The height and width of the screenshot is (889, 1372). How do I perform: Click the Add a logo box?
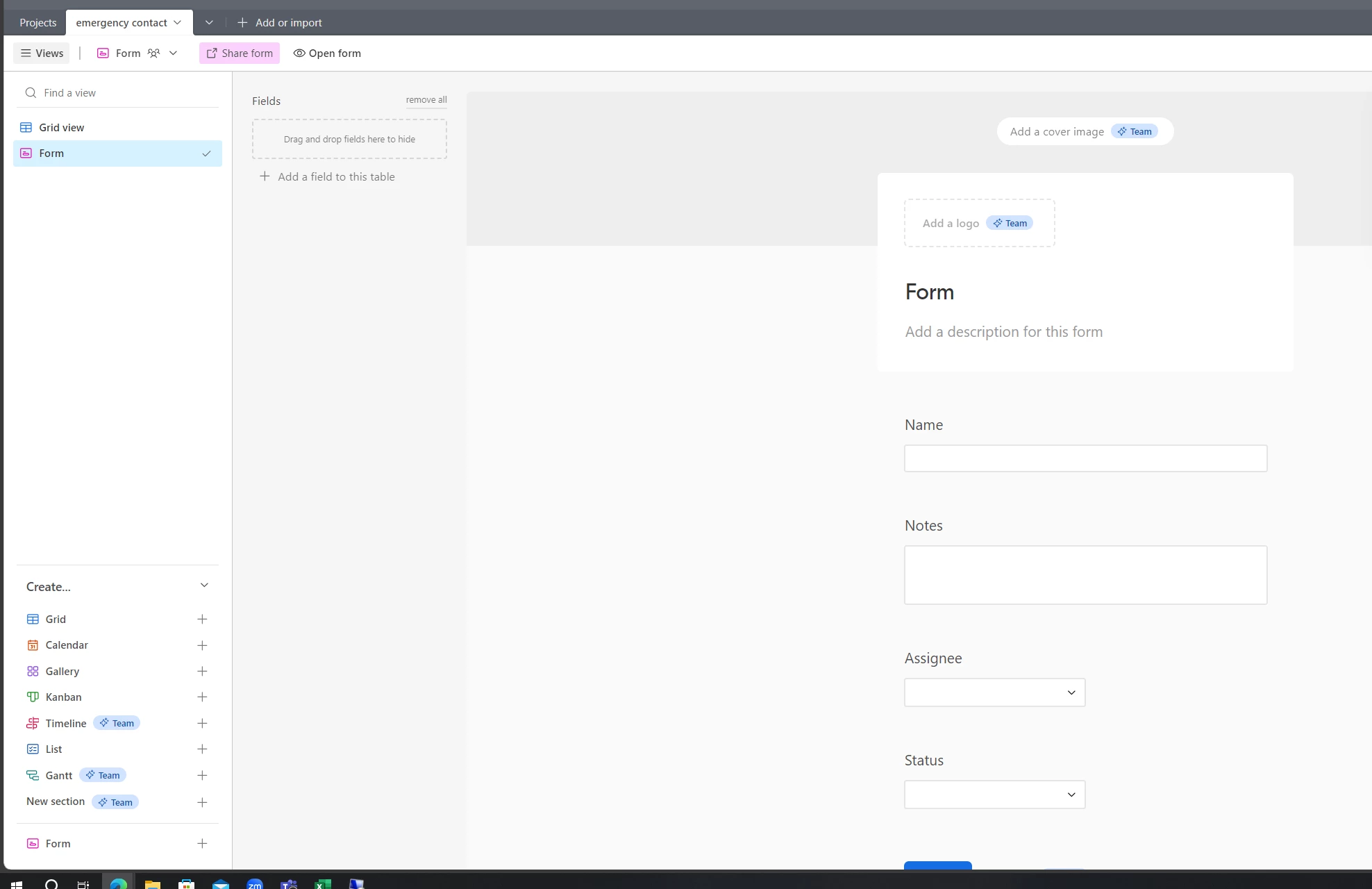979,223
